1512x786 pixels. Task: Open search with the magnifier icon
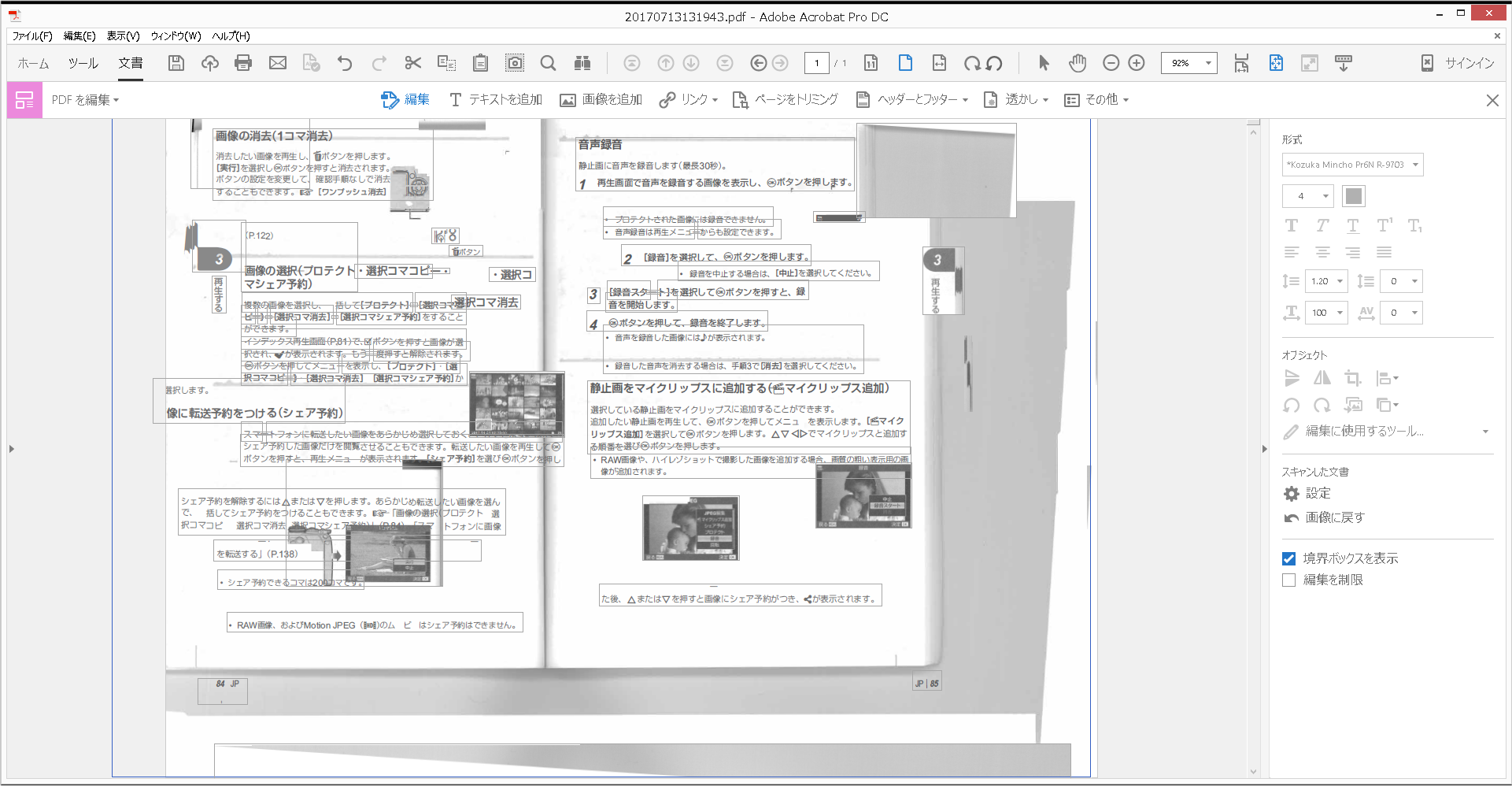(549, 63)
